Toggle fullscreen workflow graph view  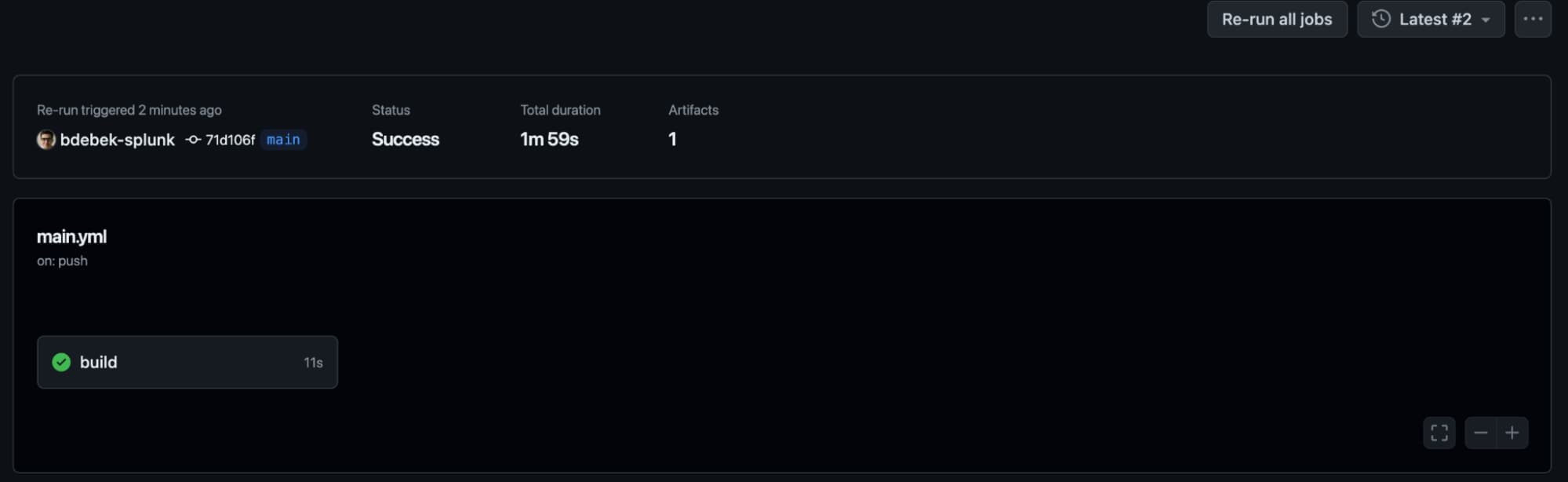click(x=1439, y=433)
